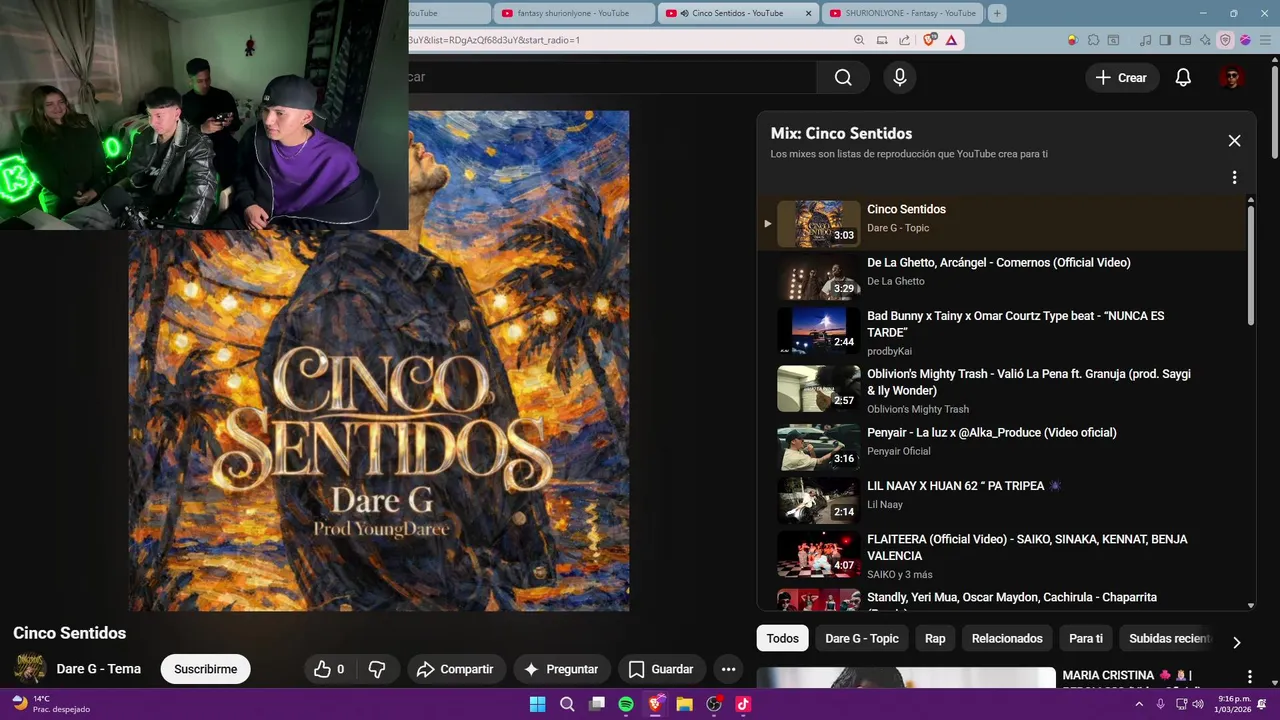The width and height of the screenshot is (1280, 720).
Task: Click the page vertical scrollbar
Action: (1274, 110)
